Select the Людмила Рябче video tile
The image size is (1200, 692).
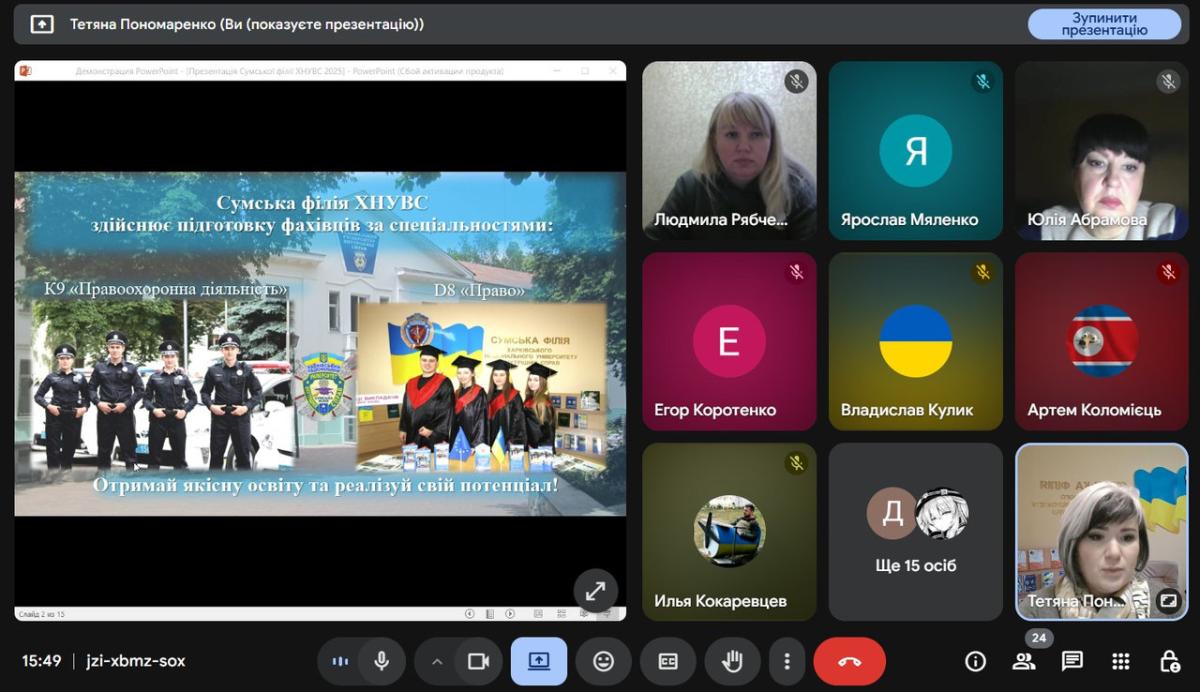click(729, 151)
